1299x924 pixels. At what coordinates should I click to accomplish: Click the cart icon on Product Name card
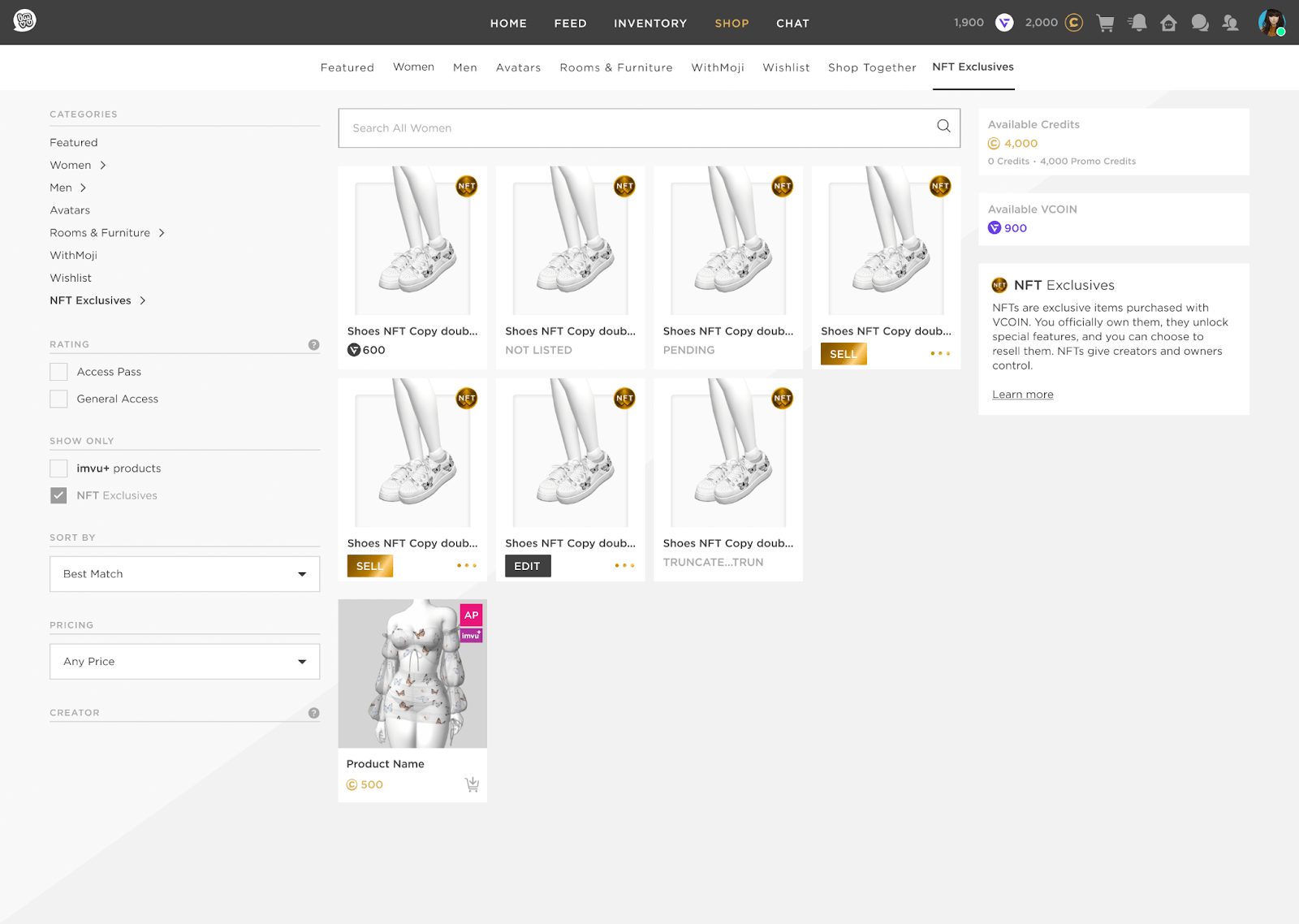tap(472, 784)
